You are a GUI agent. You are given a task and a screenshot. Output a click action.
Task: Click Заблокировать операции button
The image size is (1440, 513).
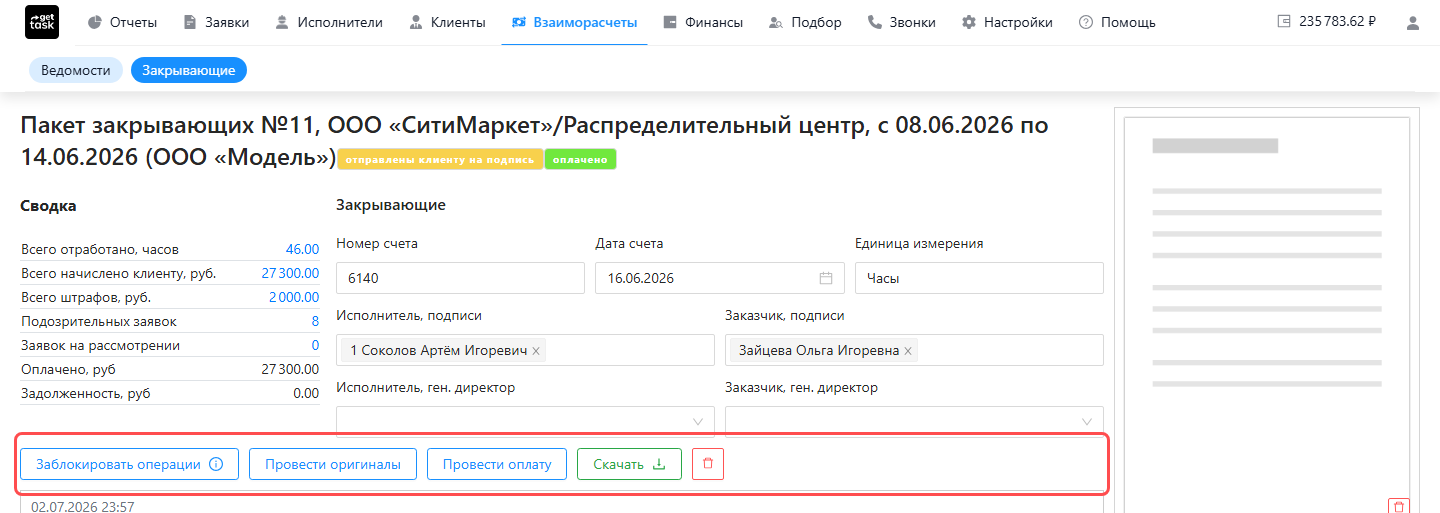[x=129, y=464]
